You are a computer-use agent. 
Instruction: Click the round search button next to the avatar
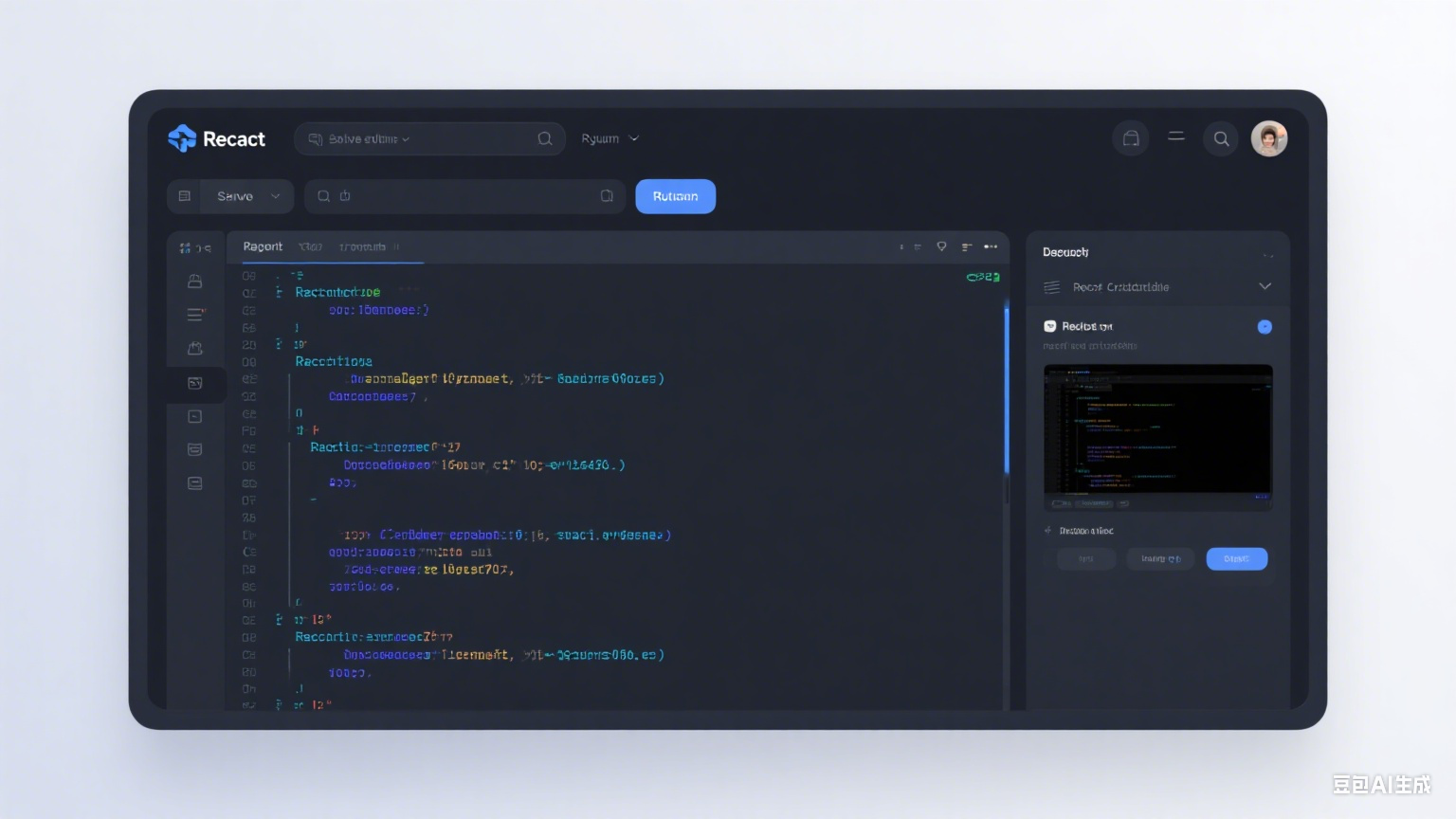(1221, 138)
